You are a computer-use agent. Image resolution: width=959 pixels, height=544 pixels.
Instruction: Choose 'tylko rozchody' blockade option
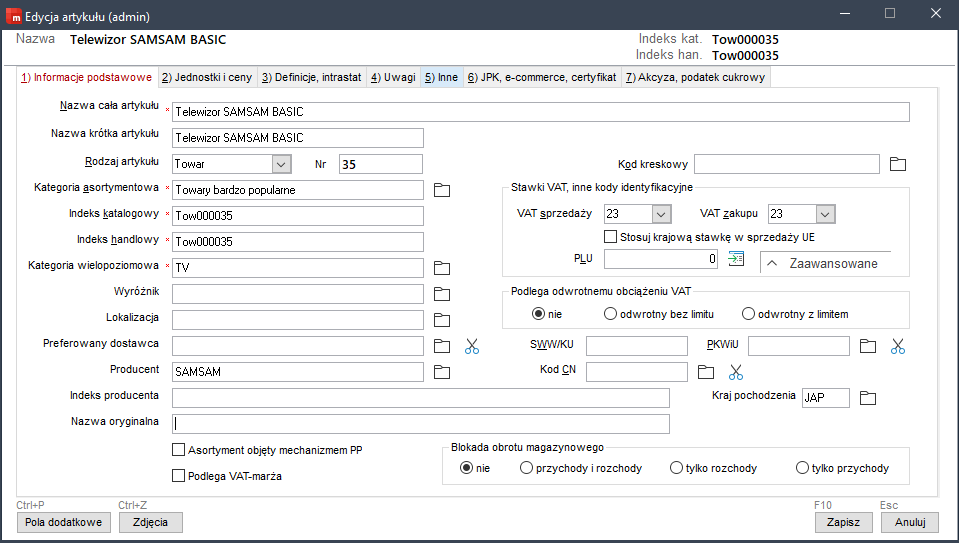click(676, 468)
